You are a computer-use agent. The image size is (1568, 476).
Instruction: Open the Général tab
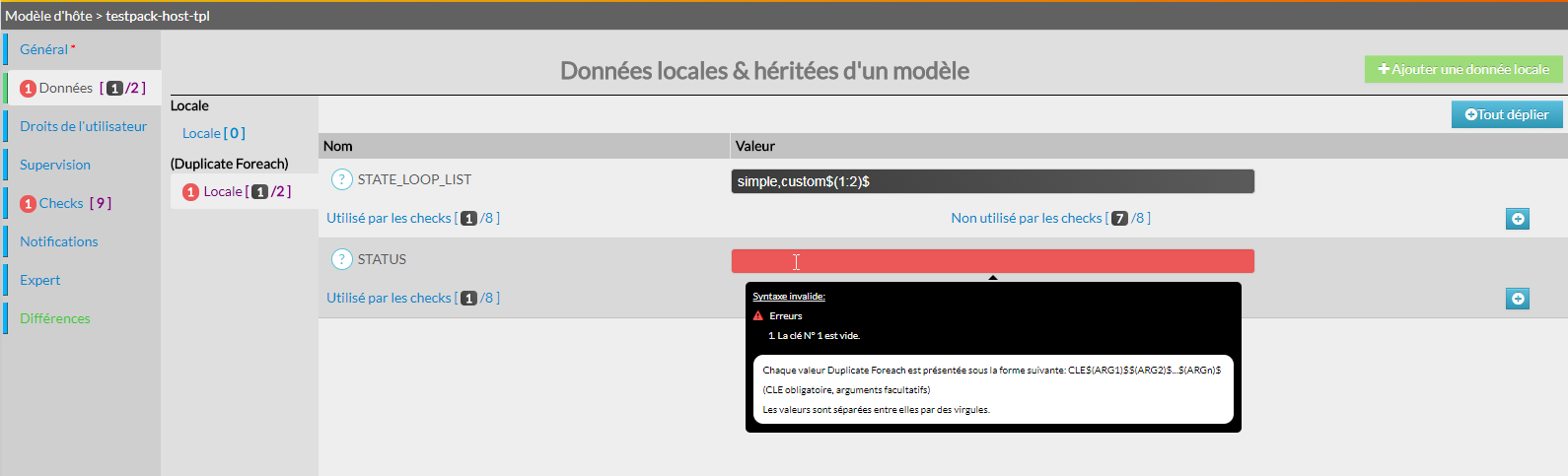point(44,49)
